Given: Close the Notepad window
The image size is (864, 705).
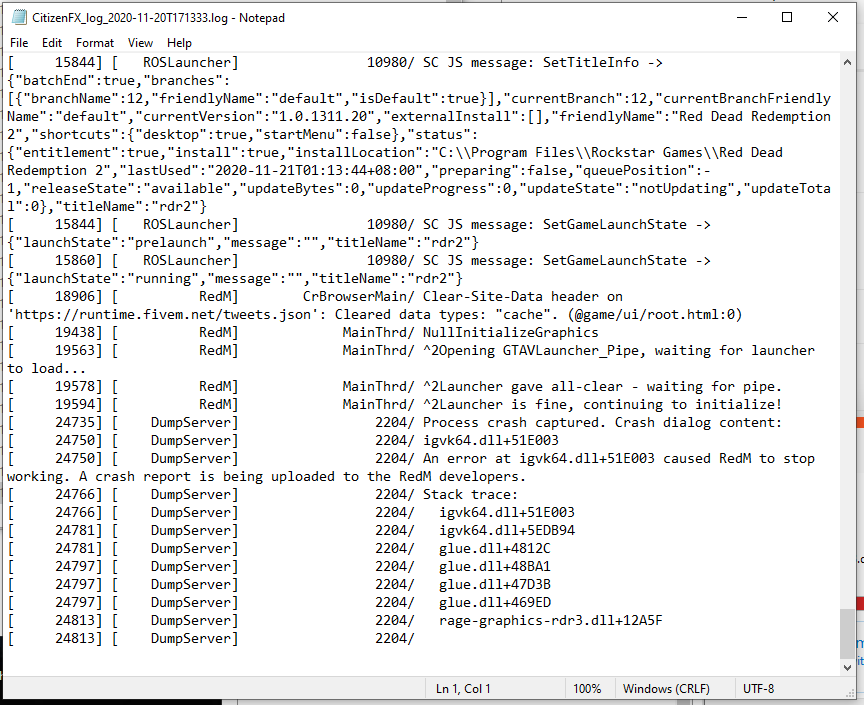Looking at the screenshot, I should (x=833, y=17).
